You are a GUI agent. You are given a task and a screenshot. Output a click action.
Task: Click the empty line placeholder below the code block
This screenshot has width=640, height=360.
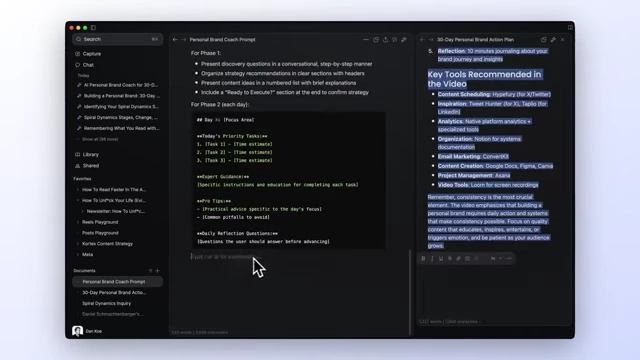pyautogui.click(x=224, y=257)
